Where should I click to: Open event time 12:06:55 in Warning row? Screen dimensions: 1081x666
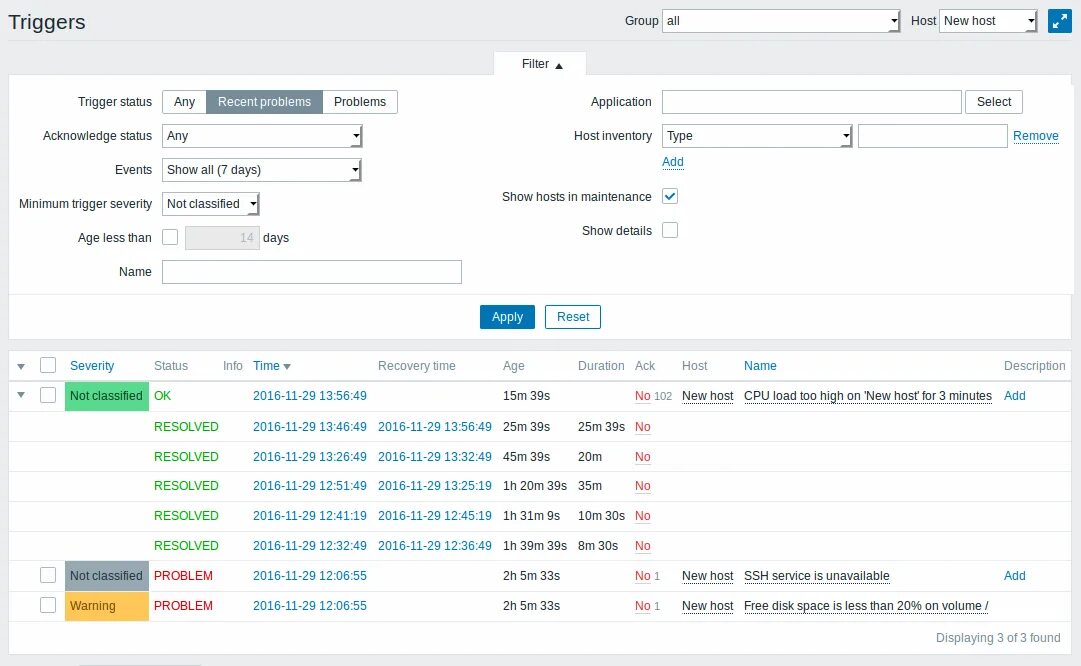click(310, 606)
